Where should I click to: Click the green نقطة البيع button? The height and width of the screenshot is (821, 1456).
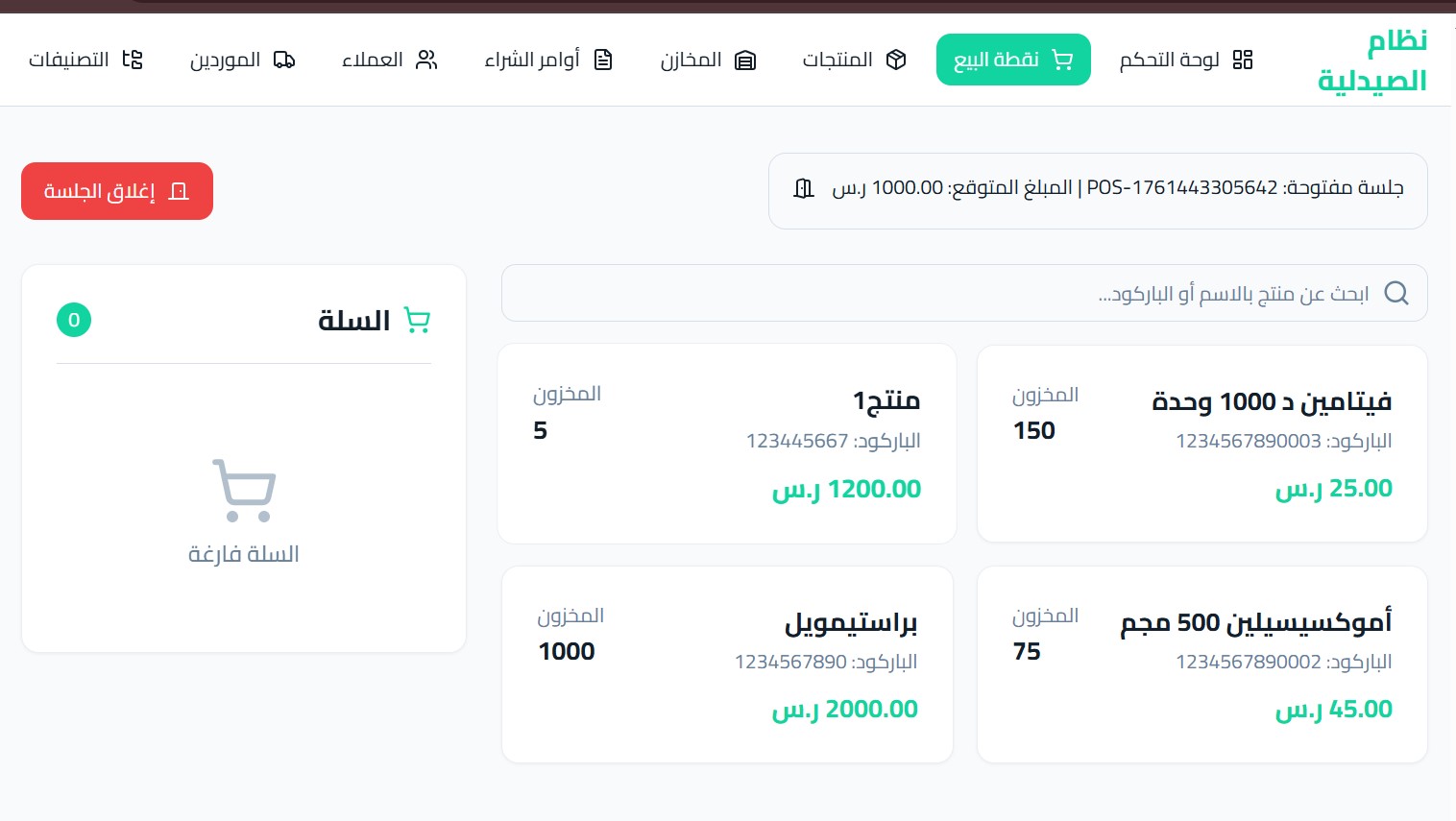1013,60
